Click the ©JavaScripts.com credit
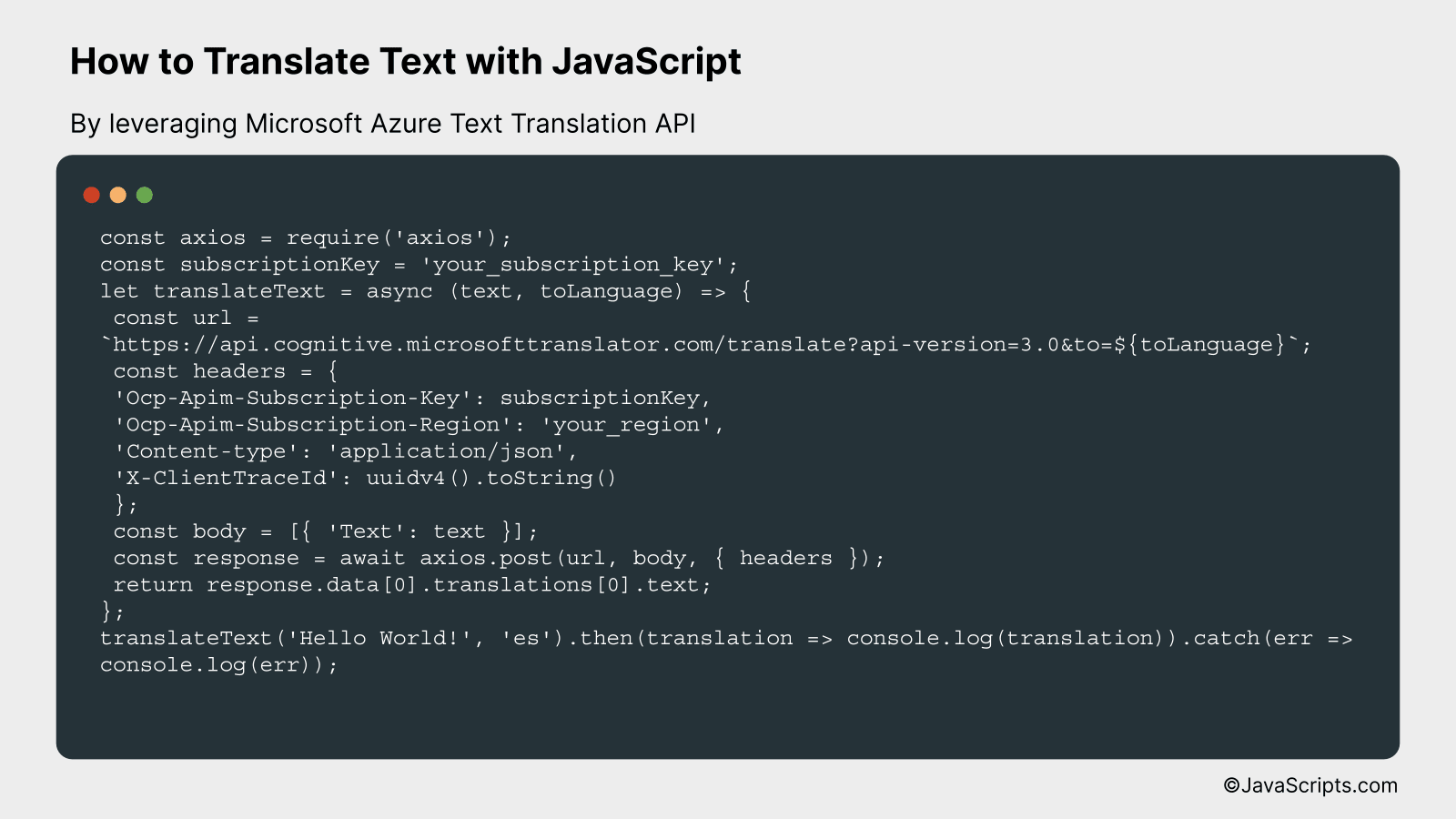This screenshot has height=819, width=1456. [x=1310, y=785]
